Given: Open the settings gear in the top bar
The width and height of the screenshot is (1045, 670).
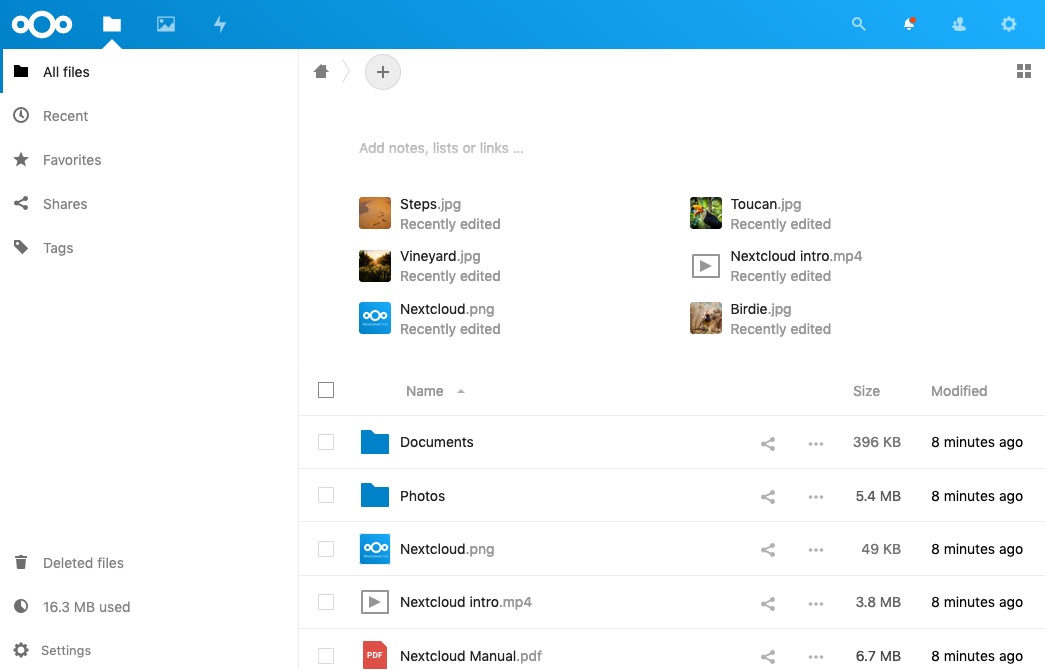Looking at the screenshot, I should (x=1008, y=24).
